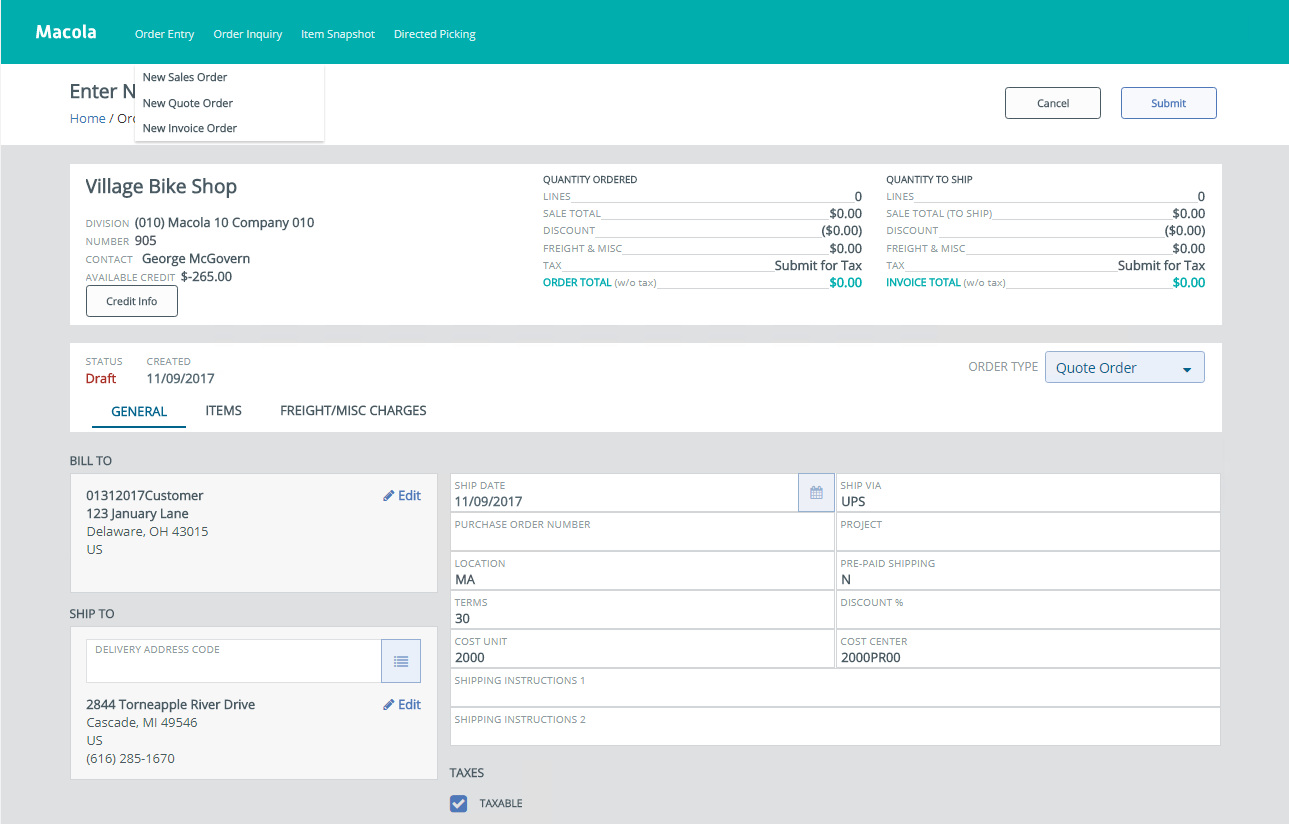Cancel the new order
1289x824 pixels.
tap(1053, 103)
